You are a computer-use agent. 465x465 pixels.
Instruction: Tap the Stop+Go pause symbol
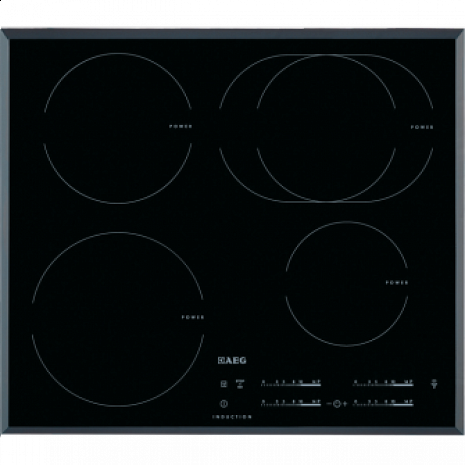(240, 384)
